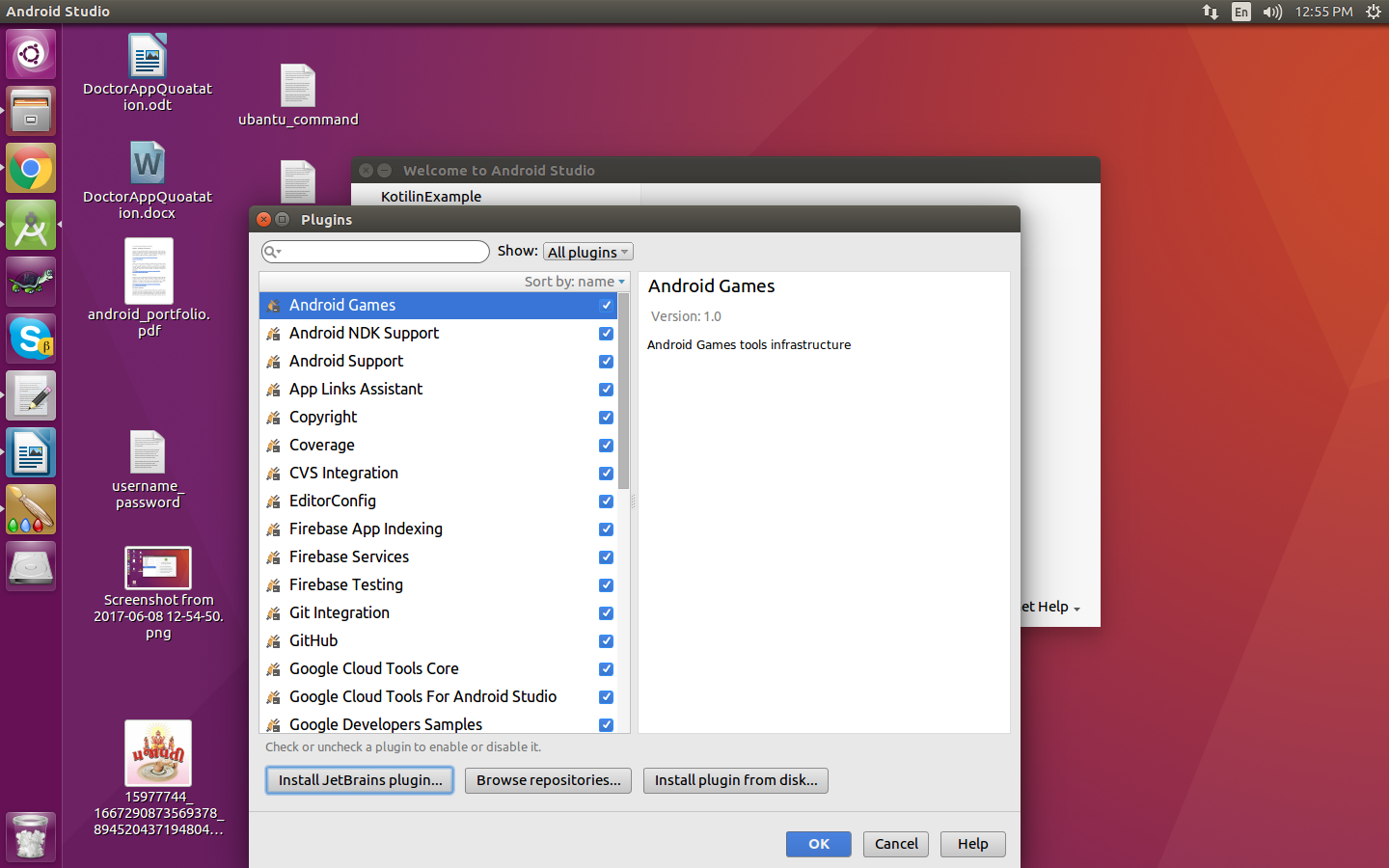Image resolution: width=1389 pixels, height=868 pixels.
Task: Click the plugin icon beside Android NDK Support
Action: 274,334
